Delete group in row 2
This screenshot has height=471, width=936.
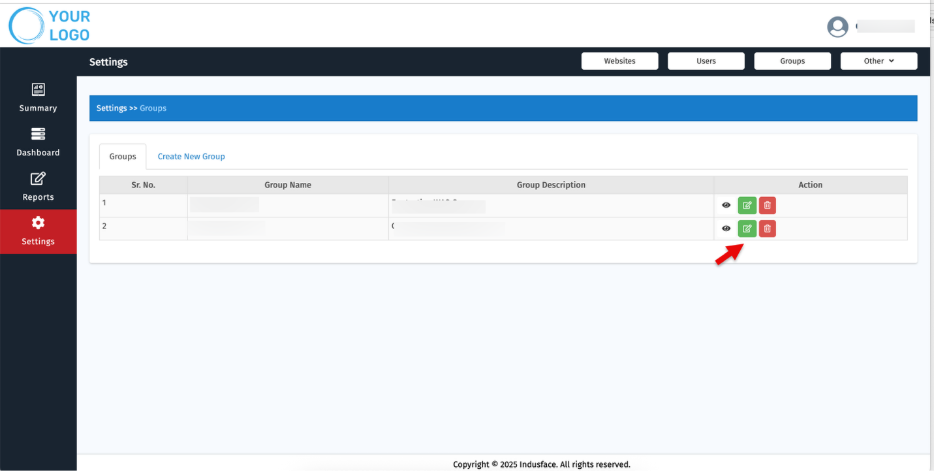(x=767, y=229)
